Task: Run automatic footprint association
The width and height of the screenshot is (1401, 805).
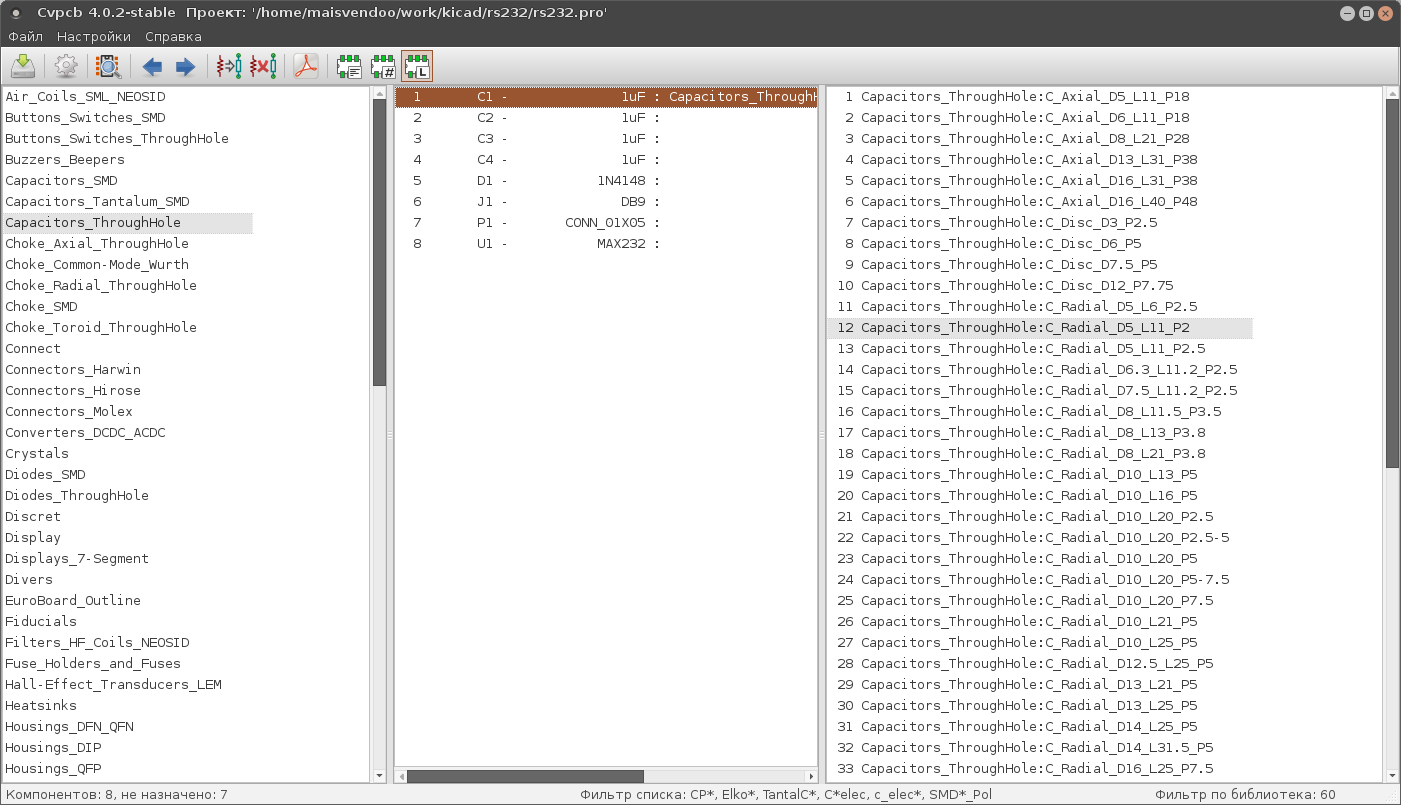Action: 229,67
